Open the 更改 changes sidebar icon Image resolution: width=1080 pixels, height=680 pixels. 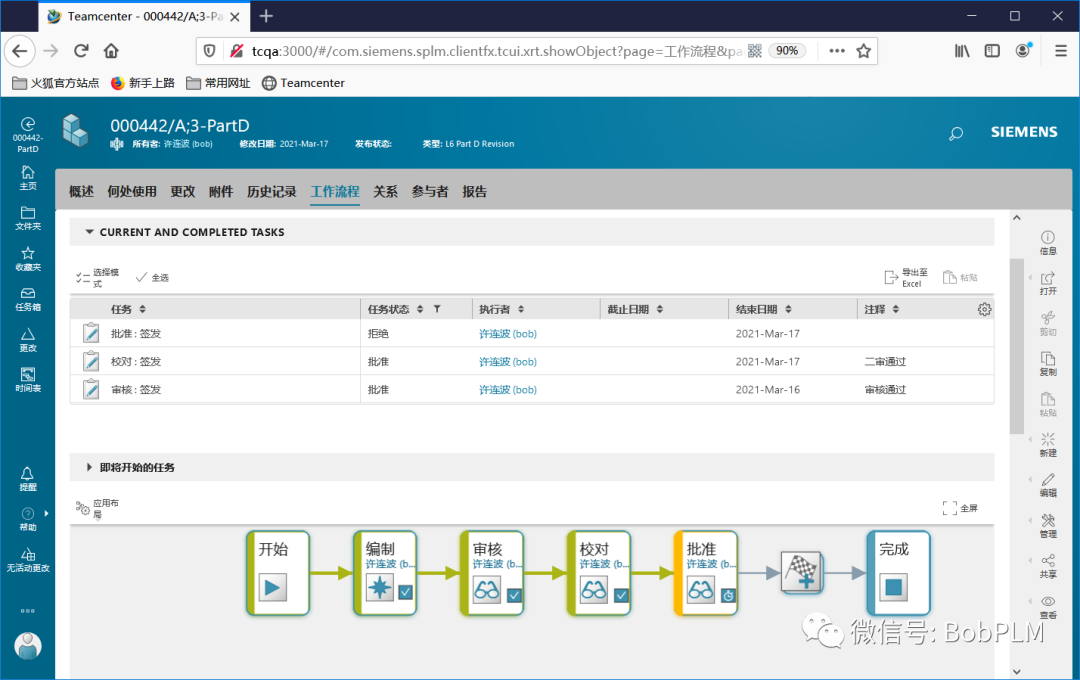pos(28,340)
